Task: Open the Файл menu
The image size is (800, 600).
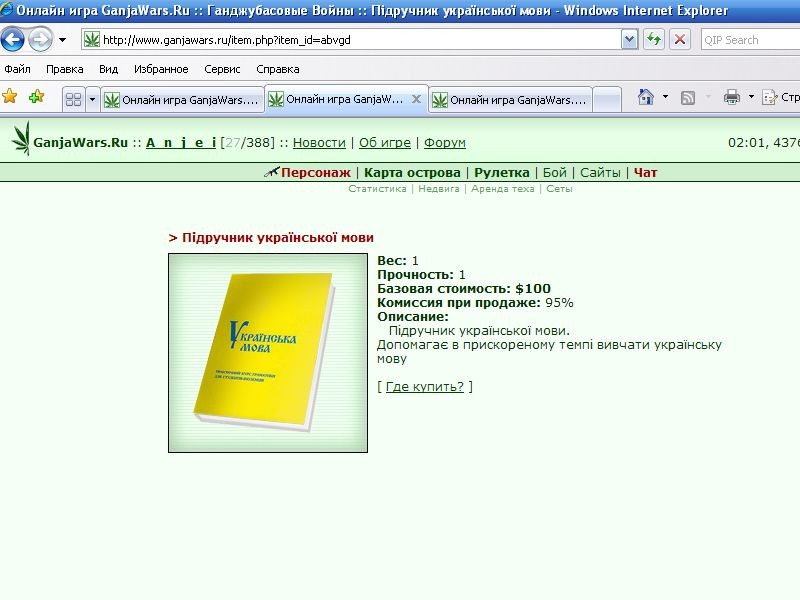Action: 17,69
